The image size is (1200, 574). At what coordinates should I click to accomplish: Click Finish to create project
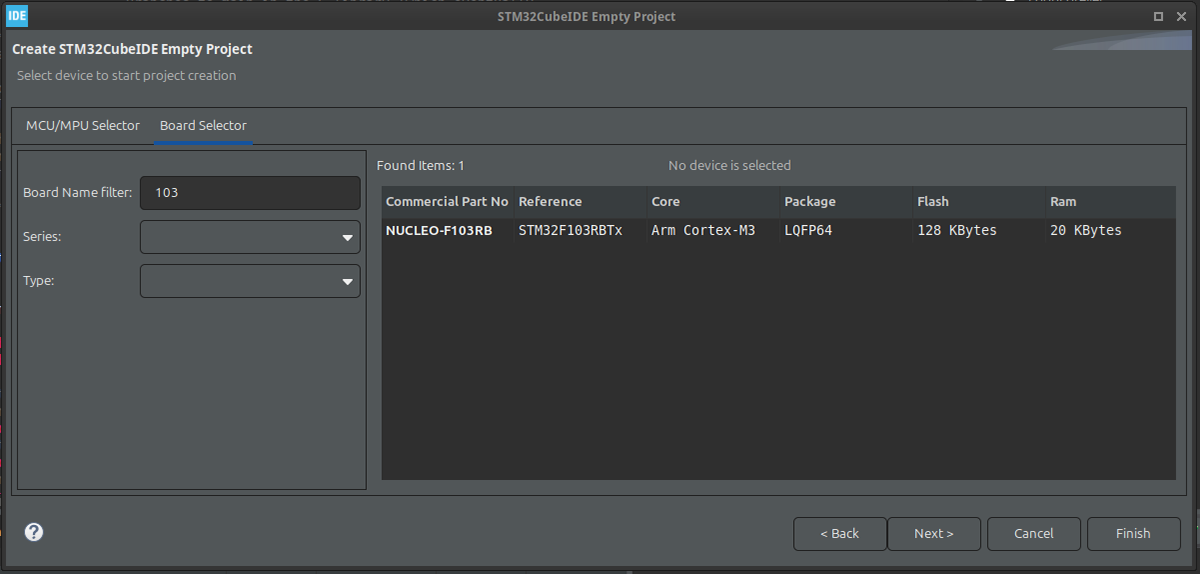point(1133,533)
